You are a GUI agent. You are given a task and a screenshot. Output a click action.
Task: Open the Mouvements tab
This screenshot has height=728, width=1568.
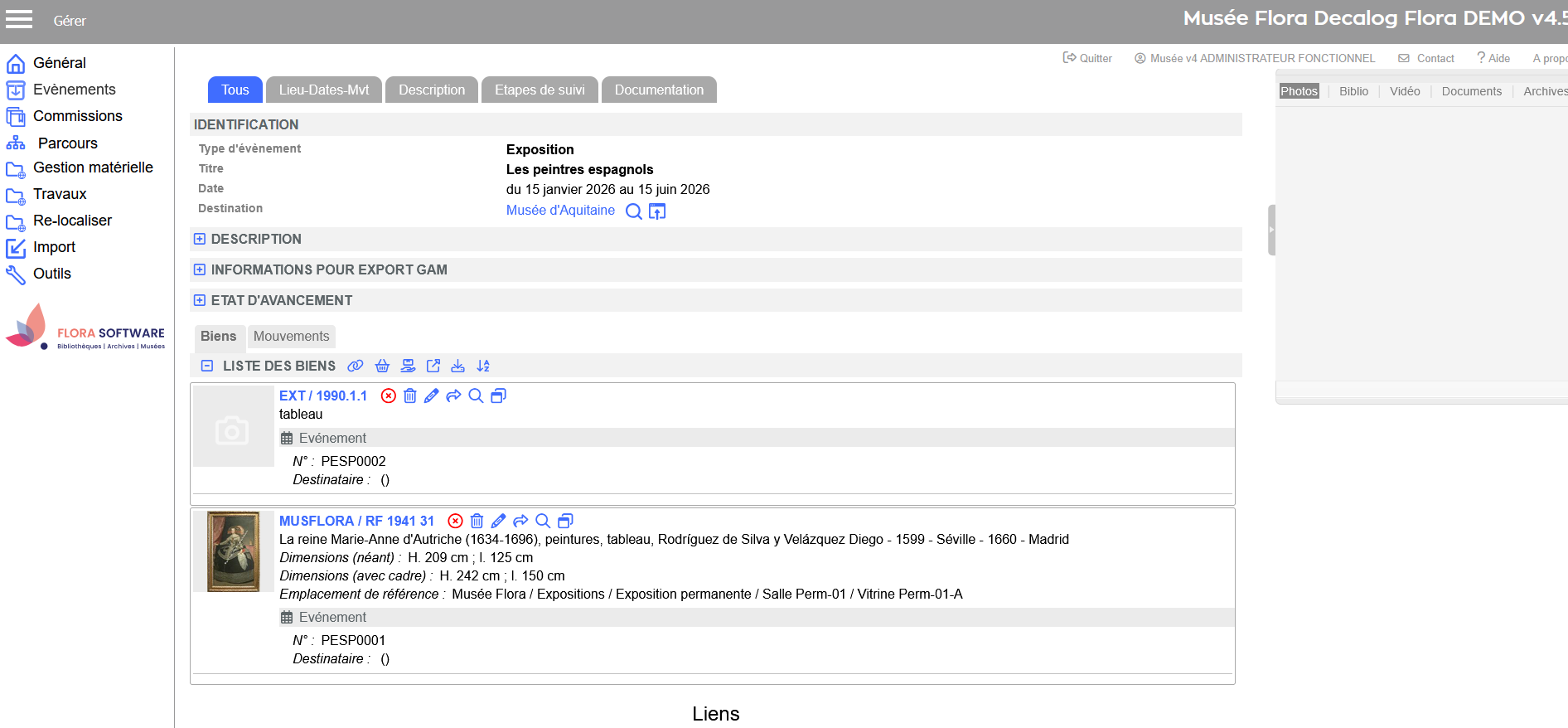[291, 337]
